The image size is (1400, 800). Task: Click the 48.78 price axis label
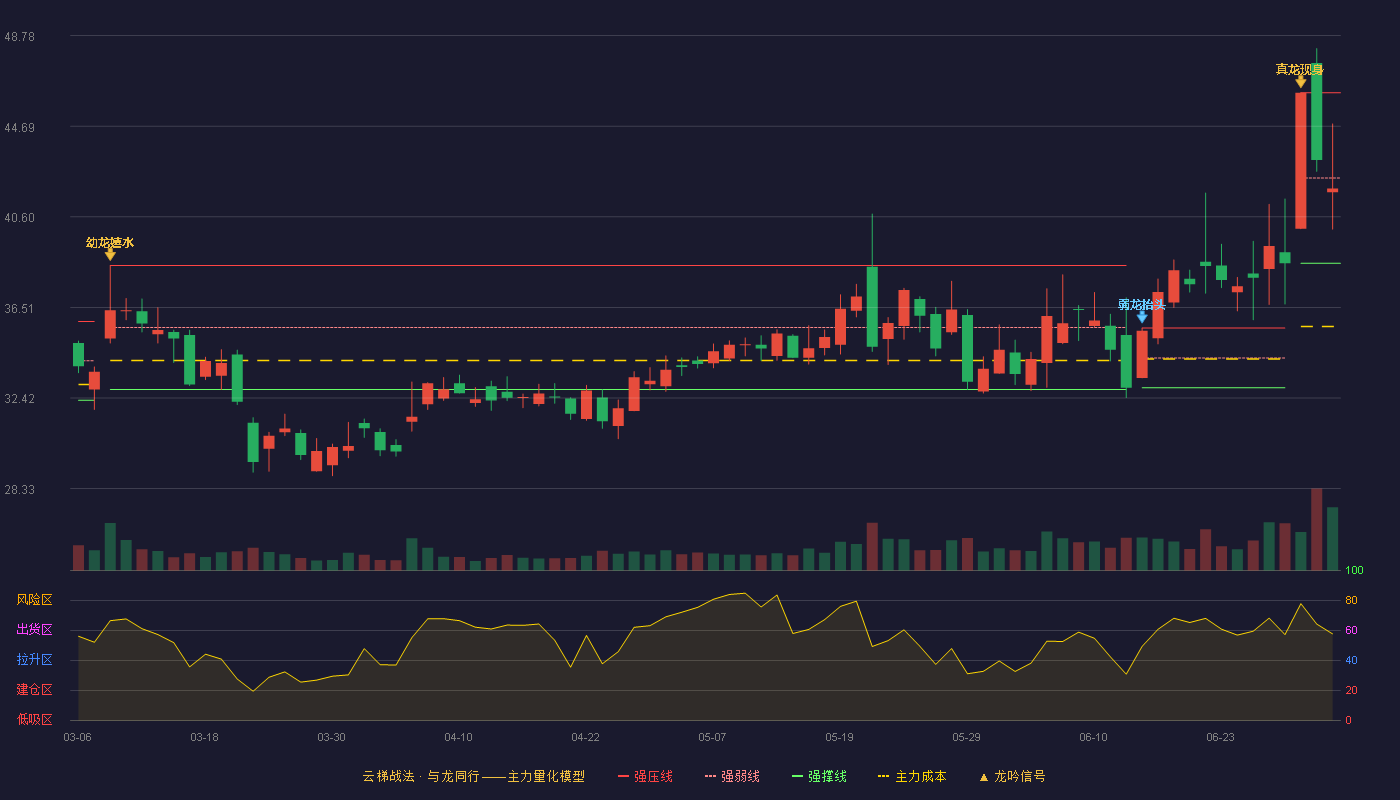point(19,36)
